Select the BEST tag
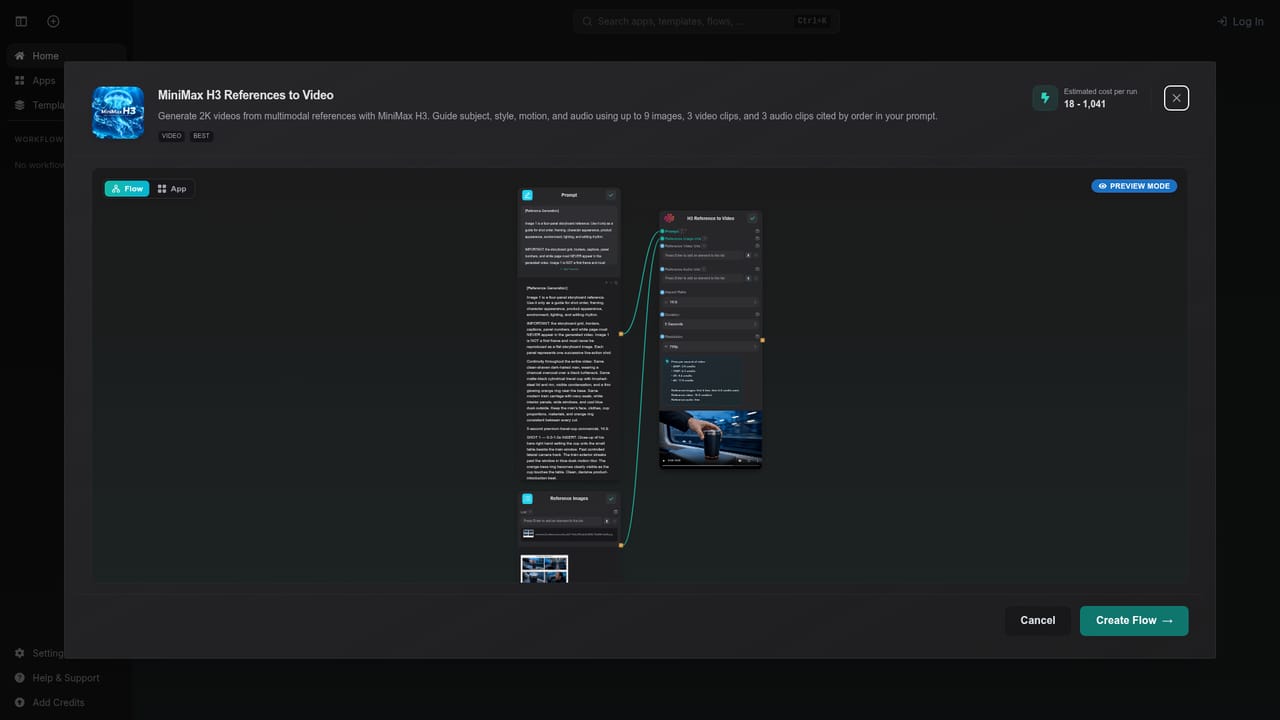This screenshot has width=1280, height=720. tap(201, 136)
